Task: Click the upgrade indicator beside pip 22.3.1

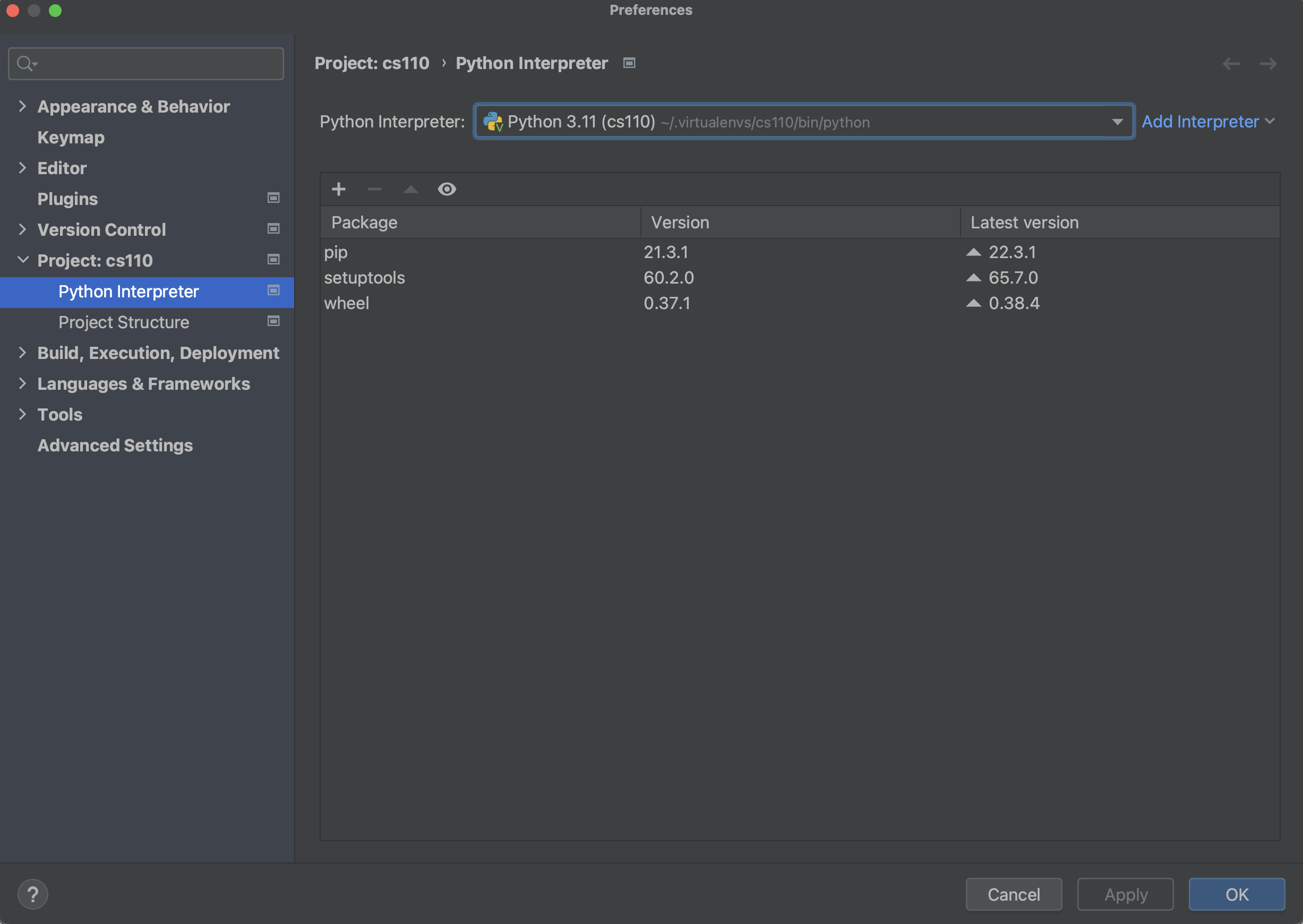Action: (x=975, y=252)
